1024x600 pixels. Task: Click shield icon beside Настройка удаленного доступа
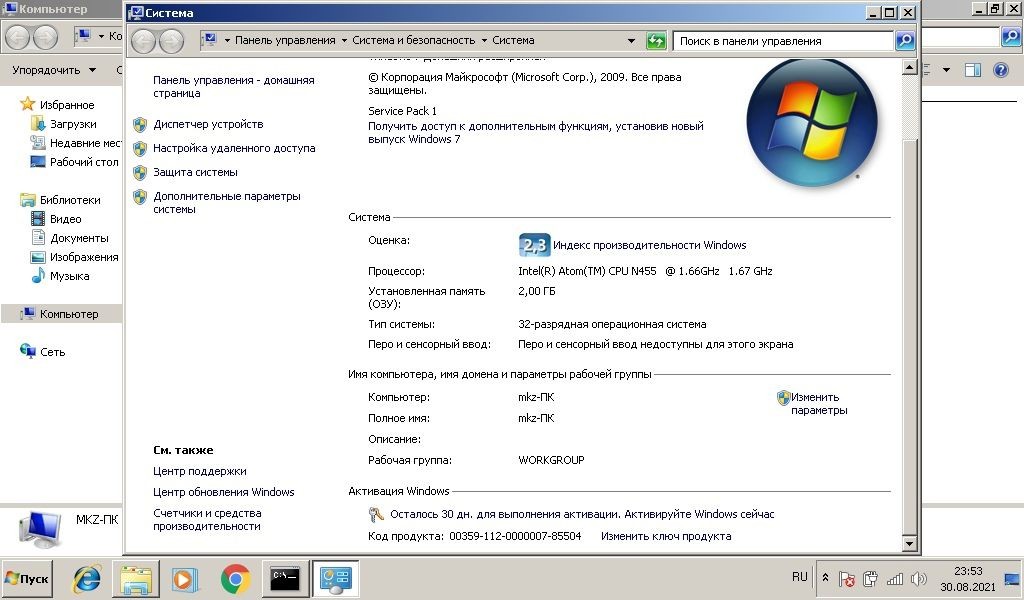click(140, 149)
